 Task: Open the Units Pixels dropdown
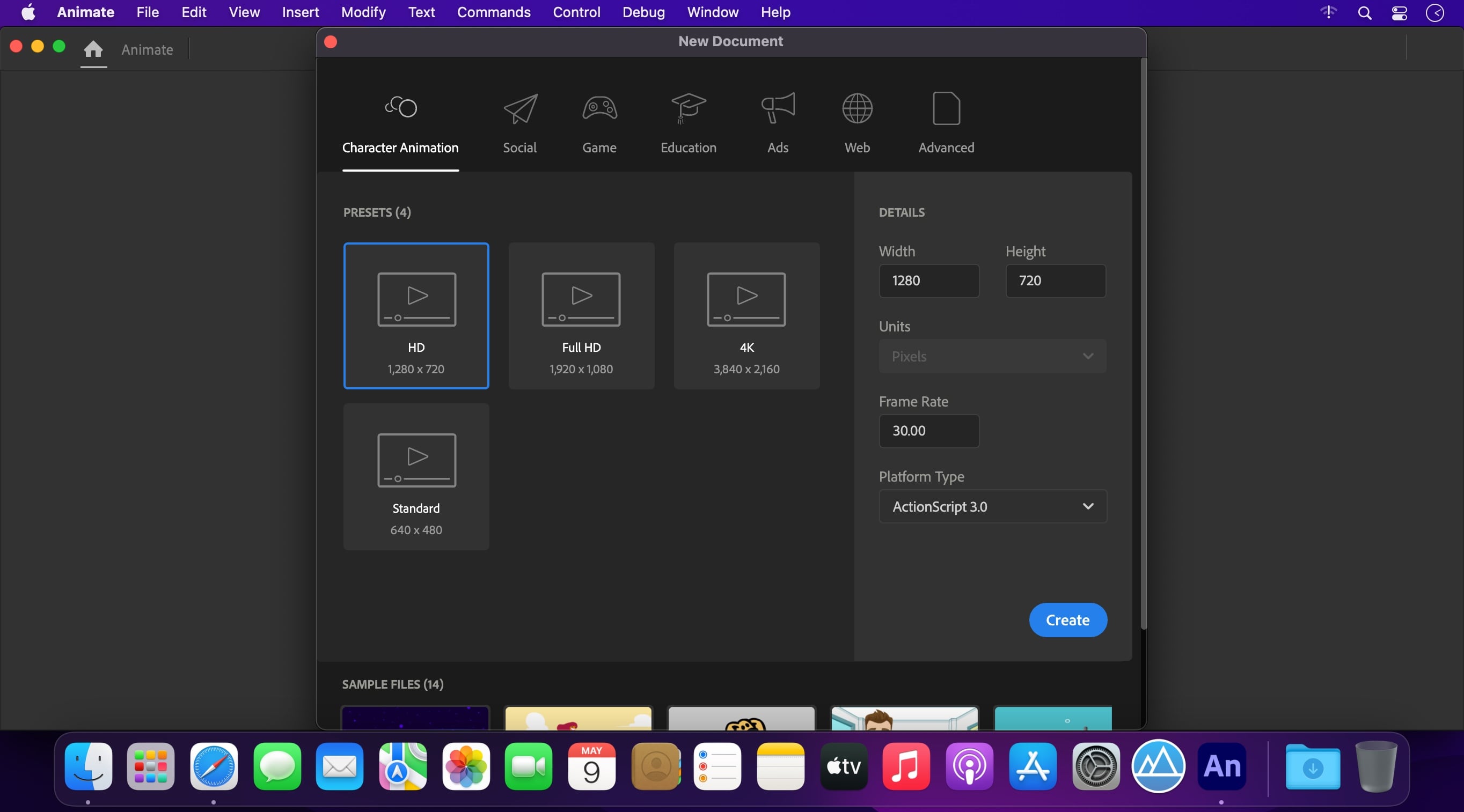[992, 356]
